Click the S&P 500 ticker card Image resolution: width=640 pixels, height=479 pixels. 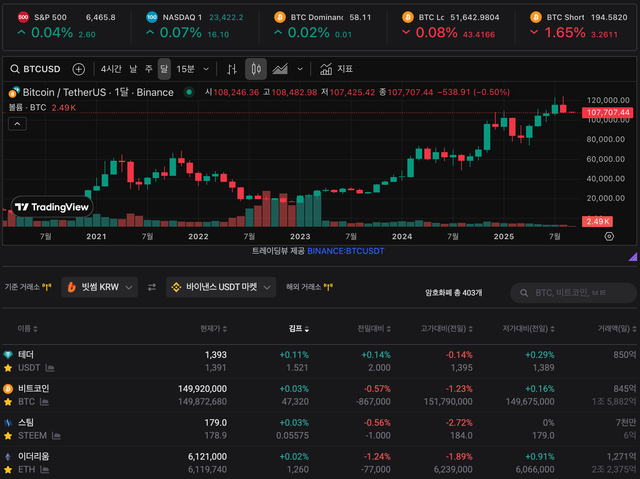67,25
